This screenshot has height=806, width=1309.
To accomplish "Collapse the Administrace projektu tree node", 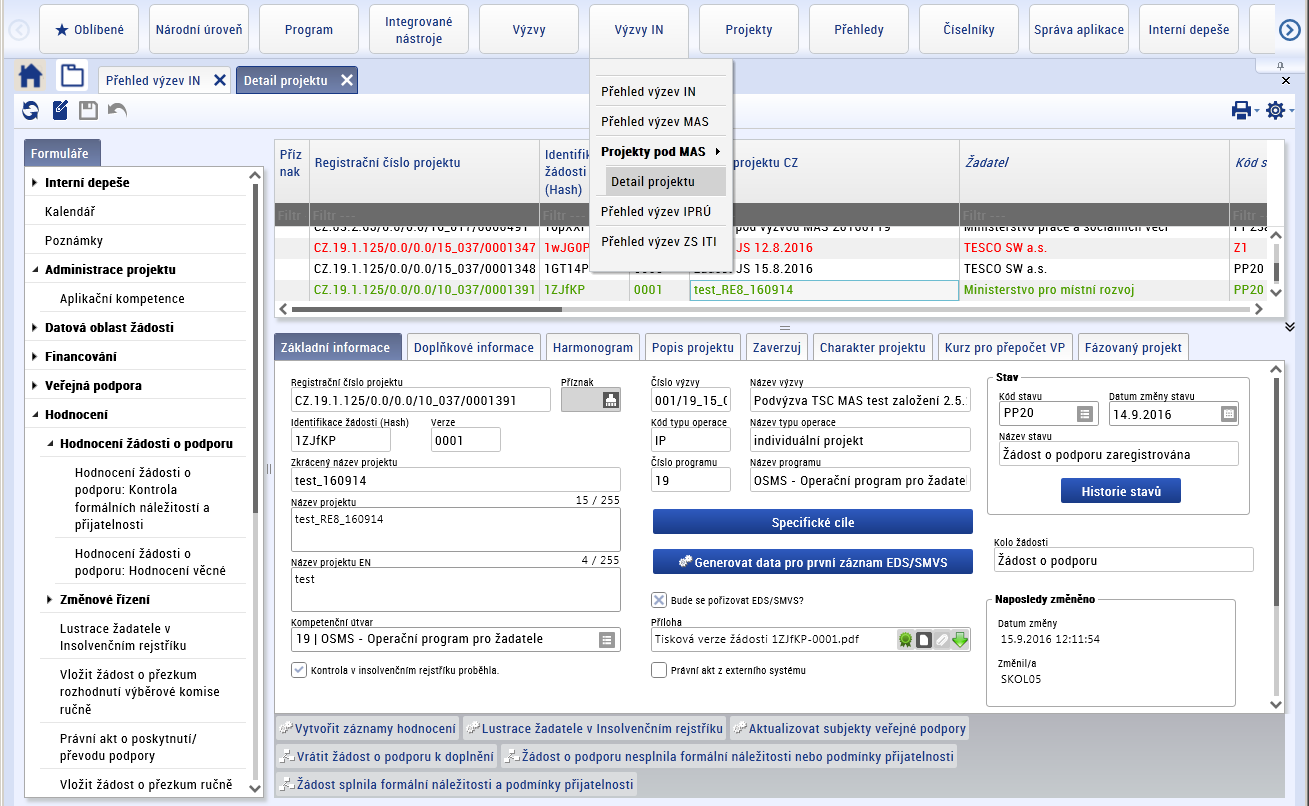I will pos(35,270).
